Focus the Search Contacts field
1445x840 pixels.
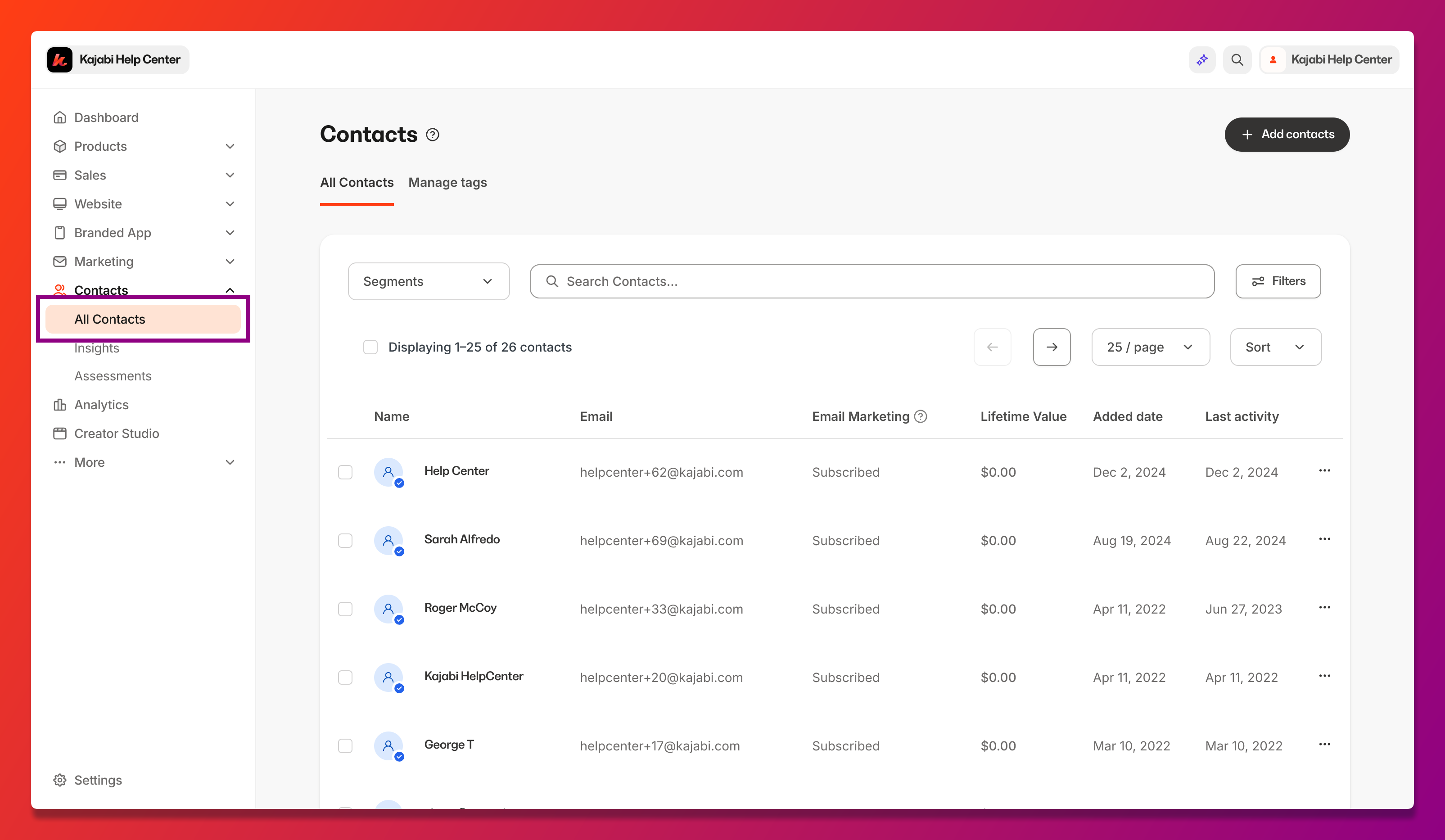coord(872,281)
